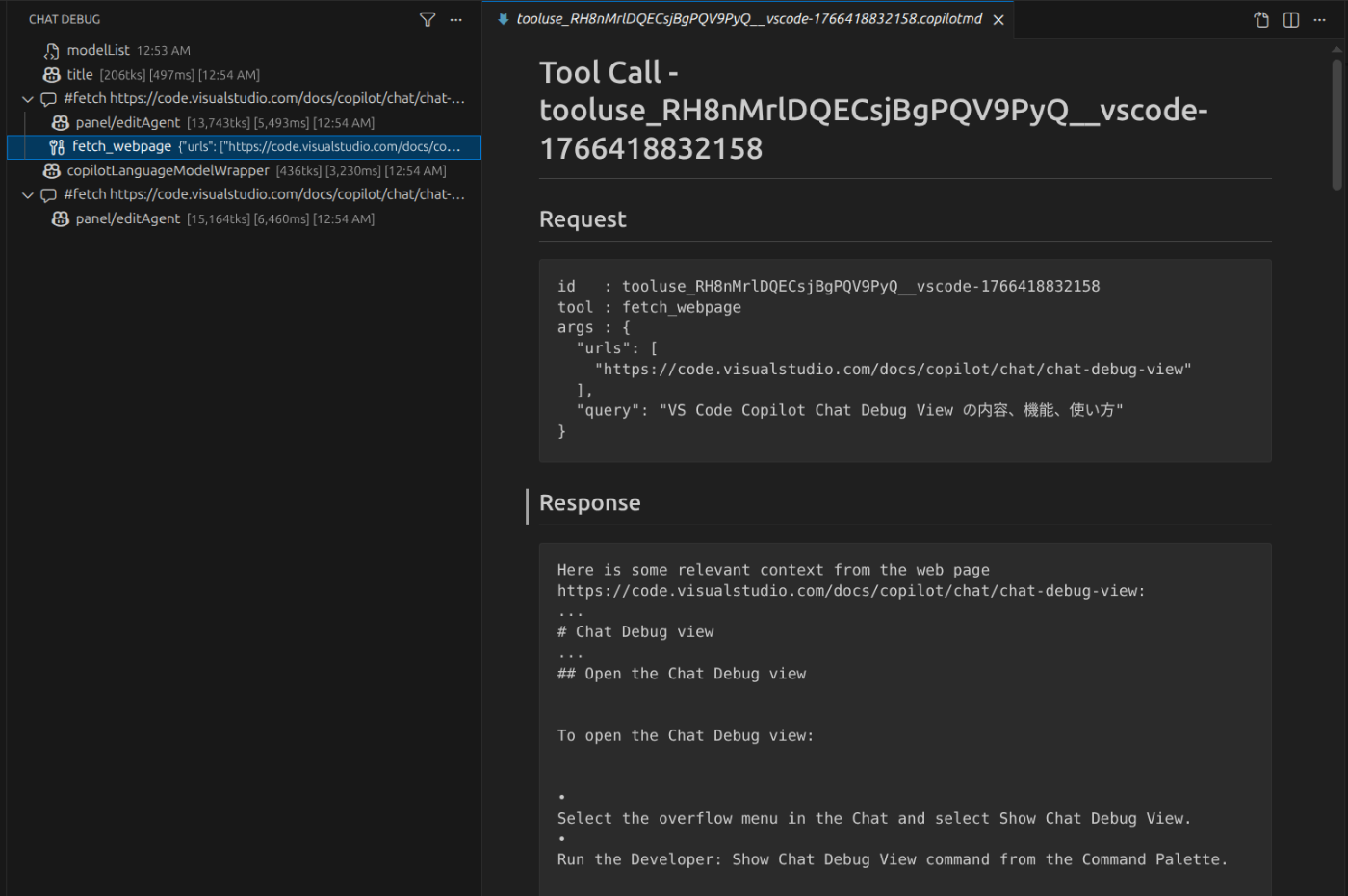
Task: Click the copilotLanguageModelWrapper copilot icon
Action: (x=52, y=170)
